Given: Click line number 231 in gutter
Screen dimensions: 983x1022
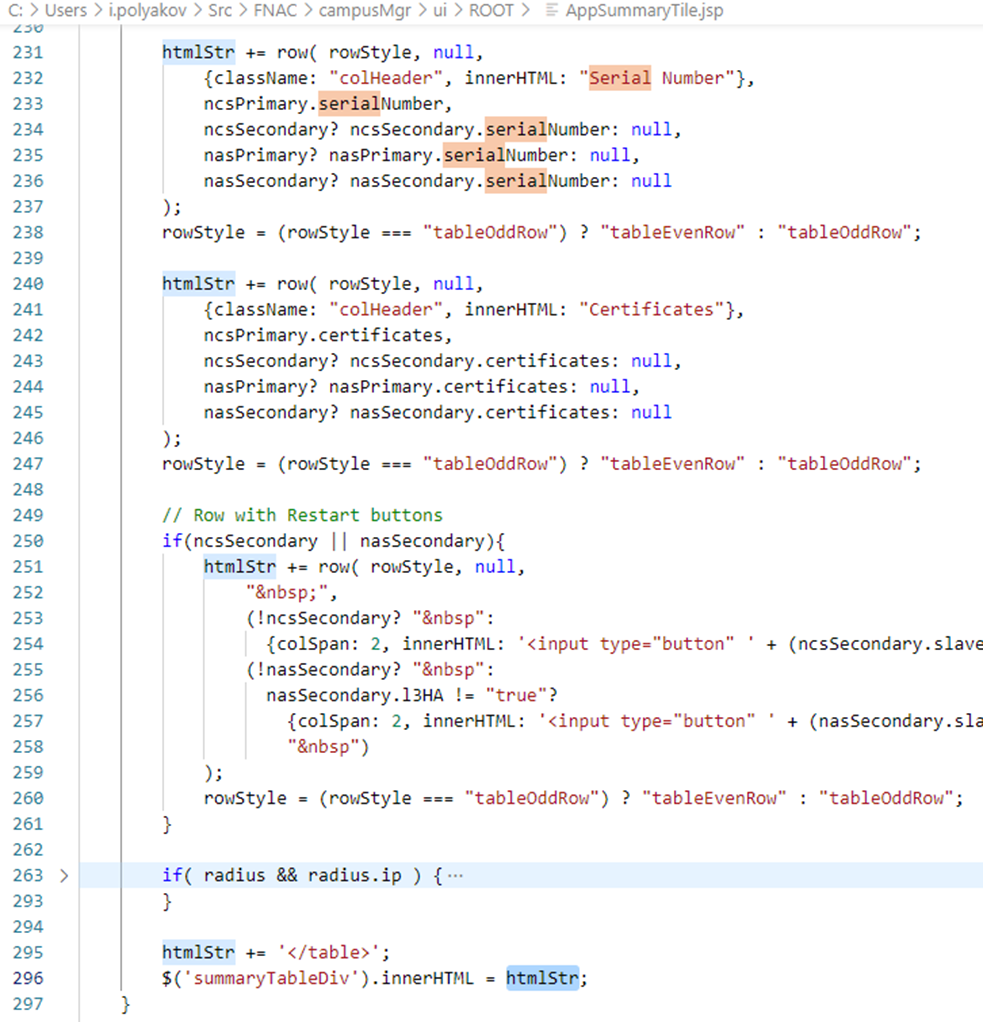Looking at the screenshot, I should 28,52.
